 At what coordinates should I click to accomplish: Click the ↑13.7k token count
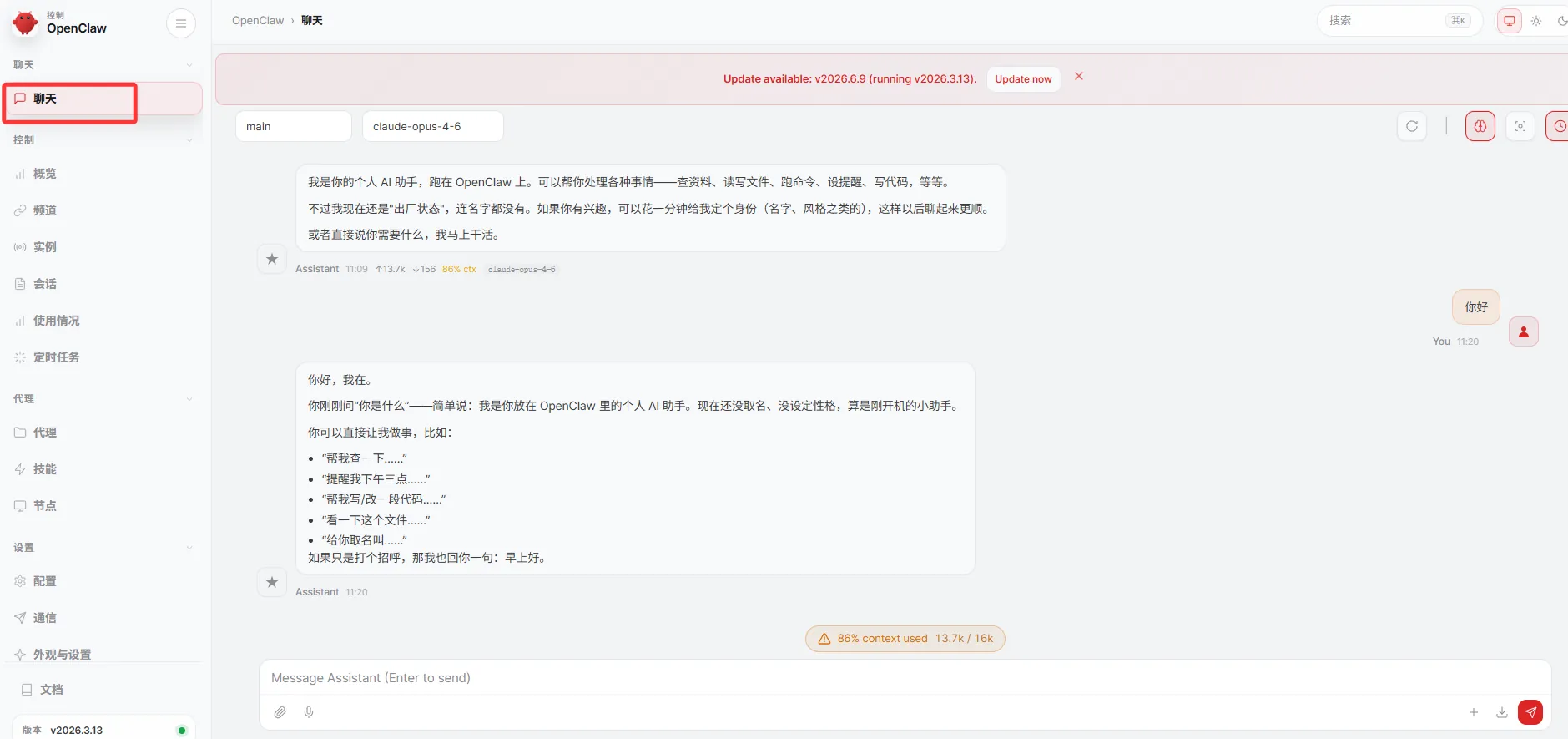pos(390,269)
